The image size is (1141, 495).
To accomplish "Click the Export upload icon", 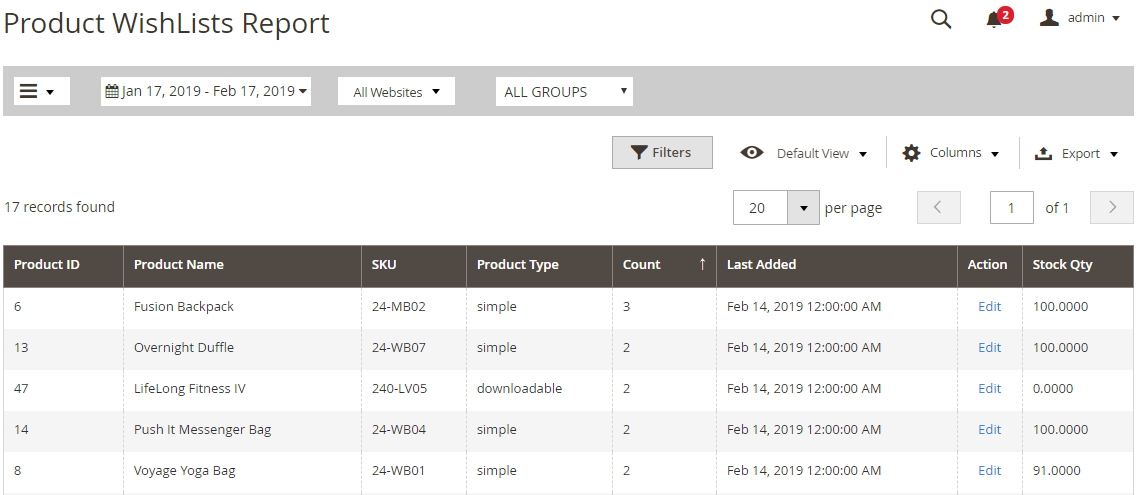I will (x=1043, y=153).
